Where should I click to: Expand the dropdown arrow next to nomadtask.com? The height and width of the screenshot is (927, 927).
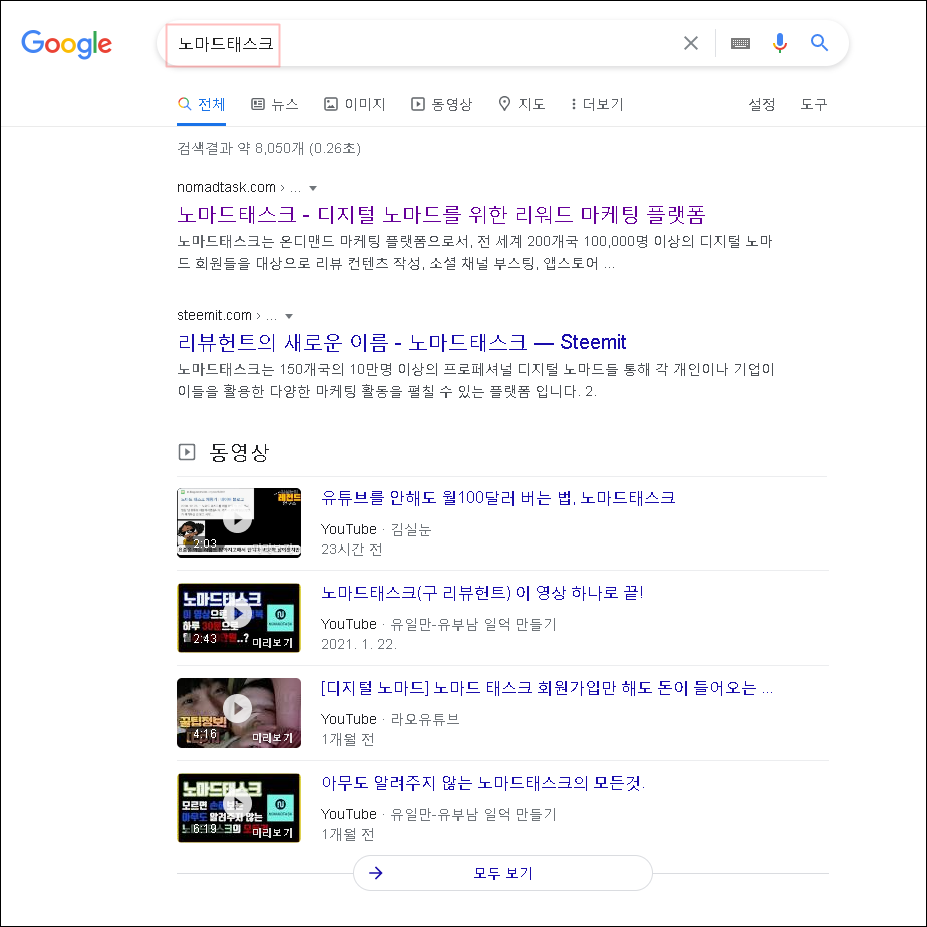[313, 189]
